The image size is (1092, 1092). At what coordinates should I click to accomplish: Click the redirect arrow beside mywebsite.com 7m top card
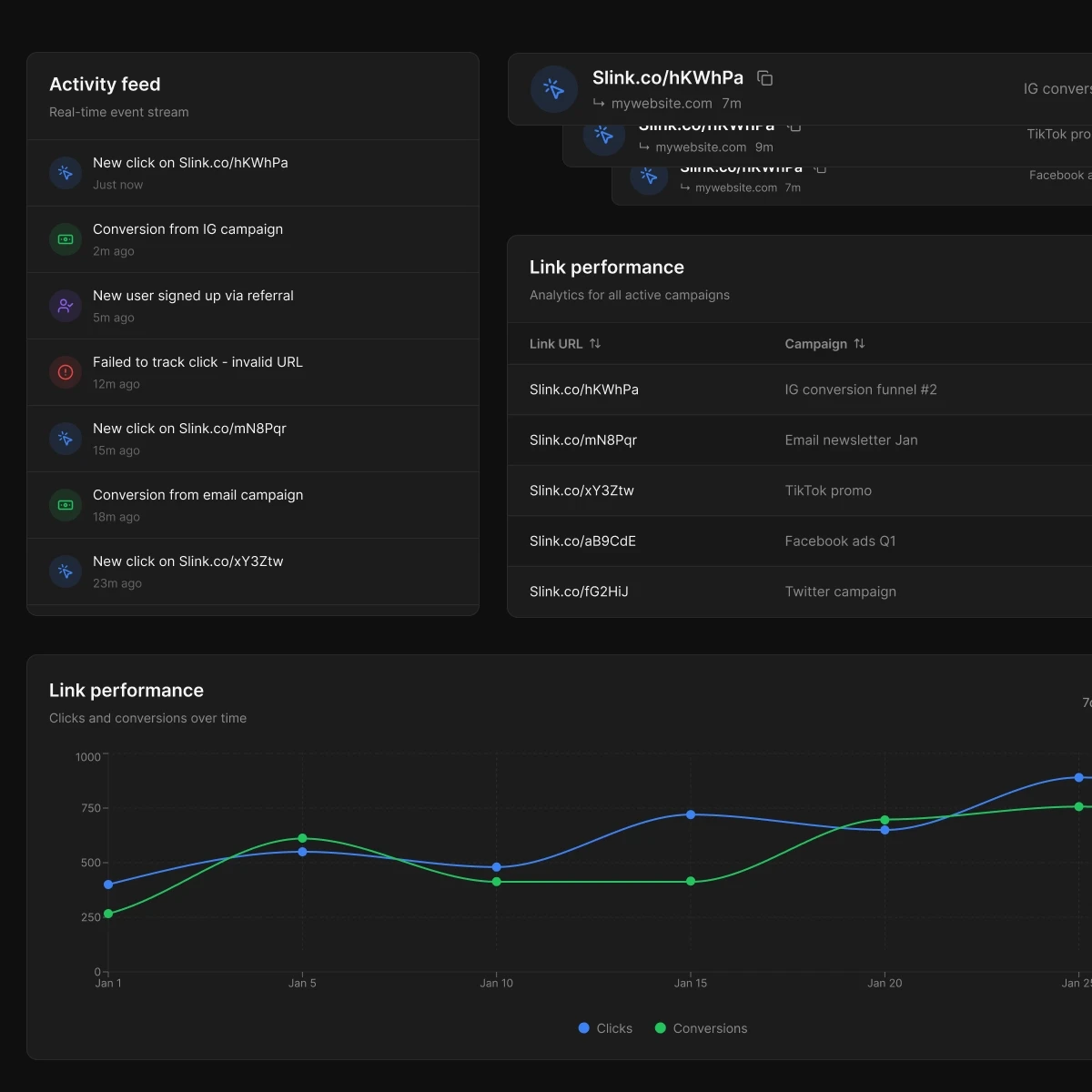599,104
